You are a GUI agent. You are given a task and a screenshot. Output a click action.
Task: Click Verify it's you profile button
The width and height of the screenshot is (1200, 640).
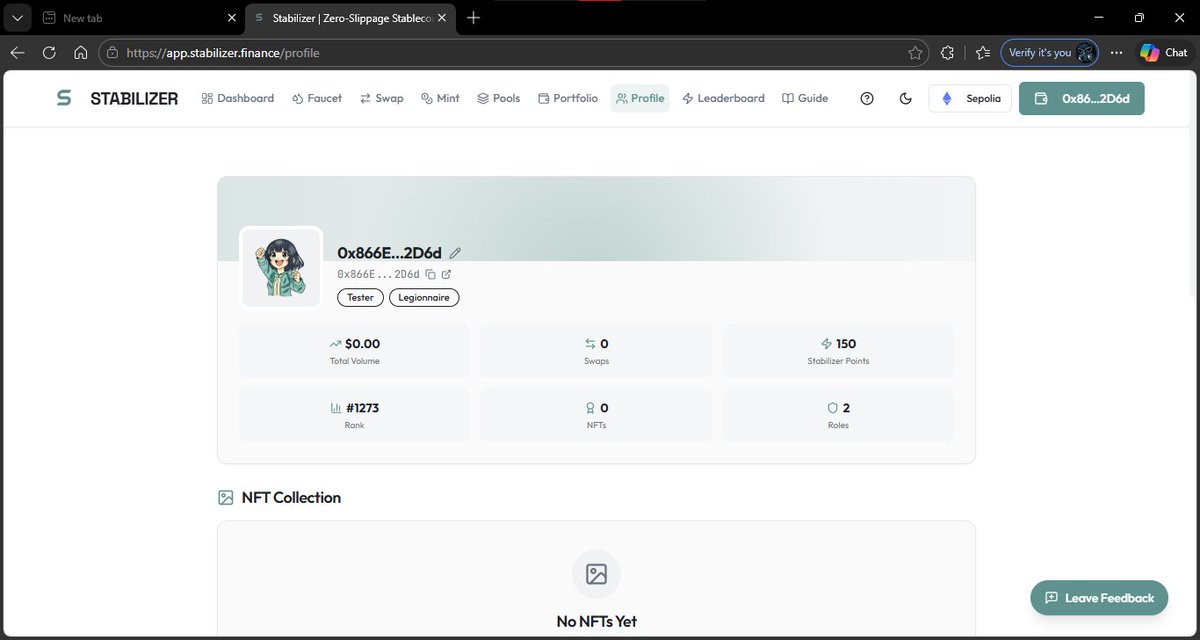click(x=1050, y=53)
